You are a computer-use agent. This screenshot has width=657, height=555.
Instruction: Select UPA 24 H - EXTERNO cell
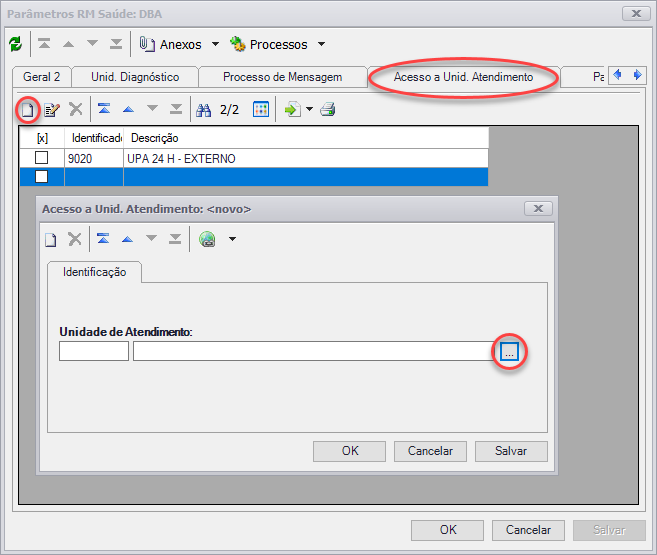coord(306,158)
